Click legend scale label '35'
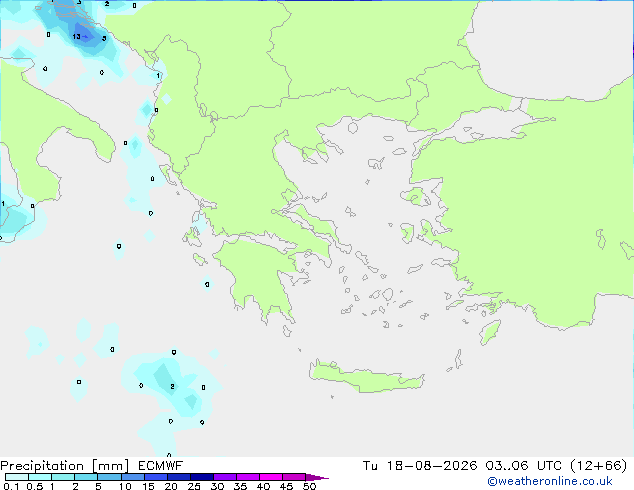 [240, 486]
